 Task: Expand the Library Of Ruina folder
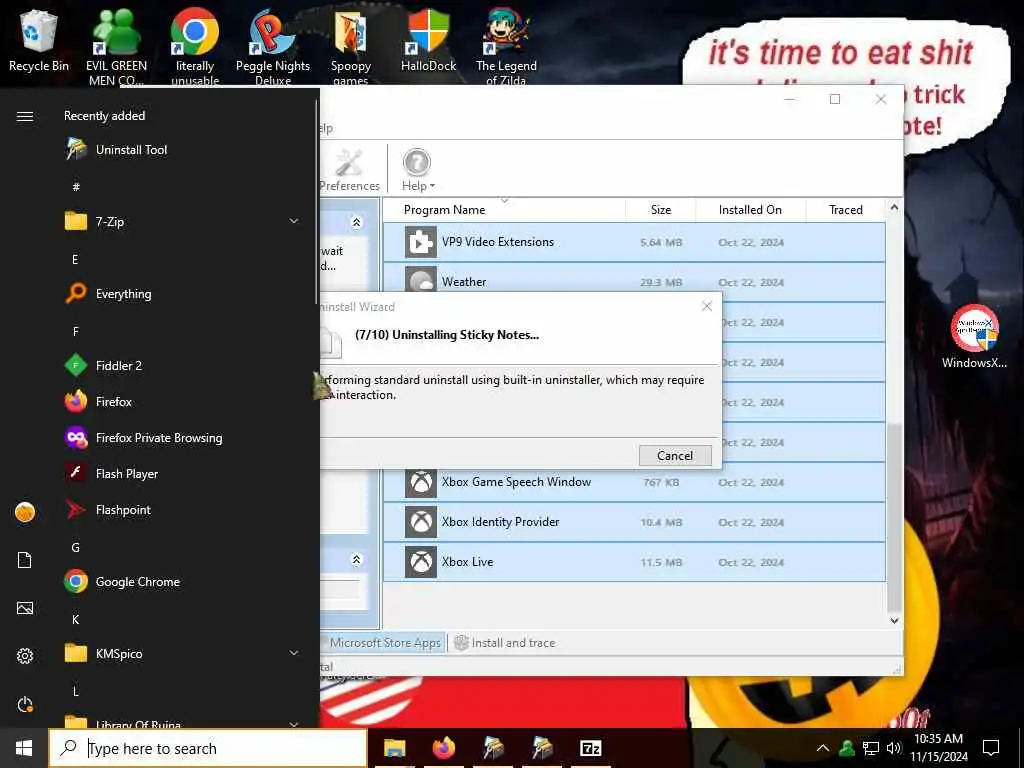294,724
